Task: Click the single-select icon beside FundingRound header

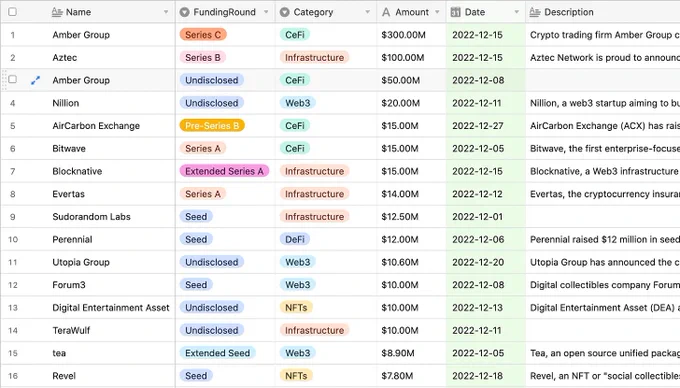Action: [x=184, y=12]
